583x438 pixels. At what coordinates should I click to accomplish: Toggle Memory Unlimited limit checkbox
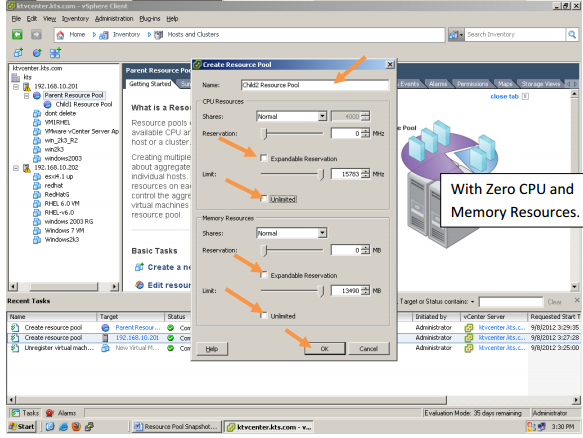click(264, 316)
